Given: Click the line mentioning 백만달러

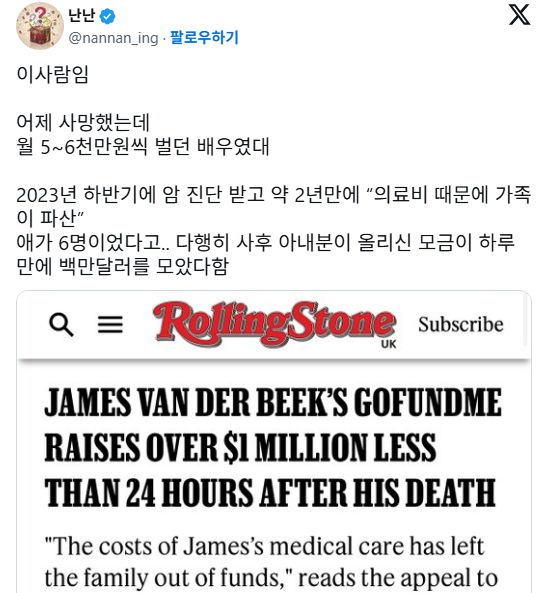Looking at the screenshot, I should (x=123, y=266).
